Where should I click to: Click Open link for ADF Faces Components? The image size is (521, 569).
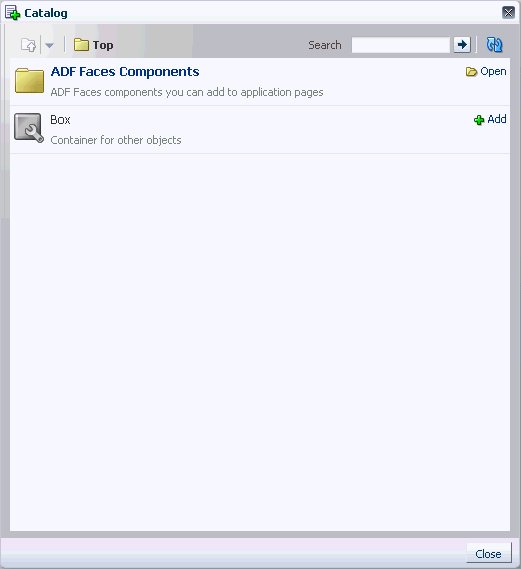[x=486, y=71]
